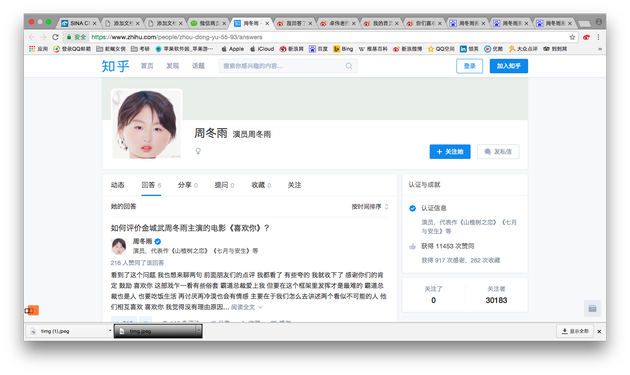The image size is (630, 375).
Task: Click the browser address bar URL
Action: pyautogui.click(x=177, y=37)
